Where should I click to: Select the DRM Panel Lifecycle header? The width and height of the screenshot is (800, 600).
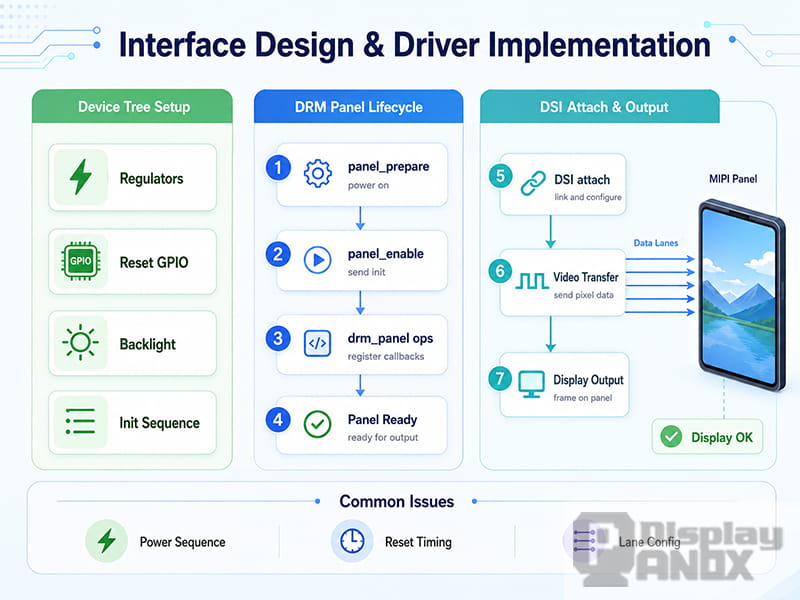point(359,107)
